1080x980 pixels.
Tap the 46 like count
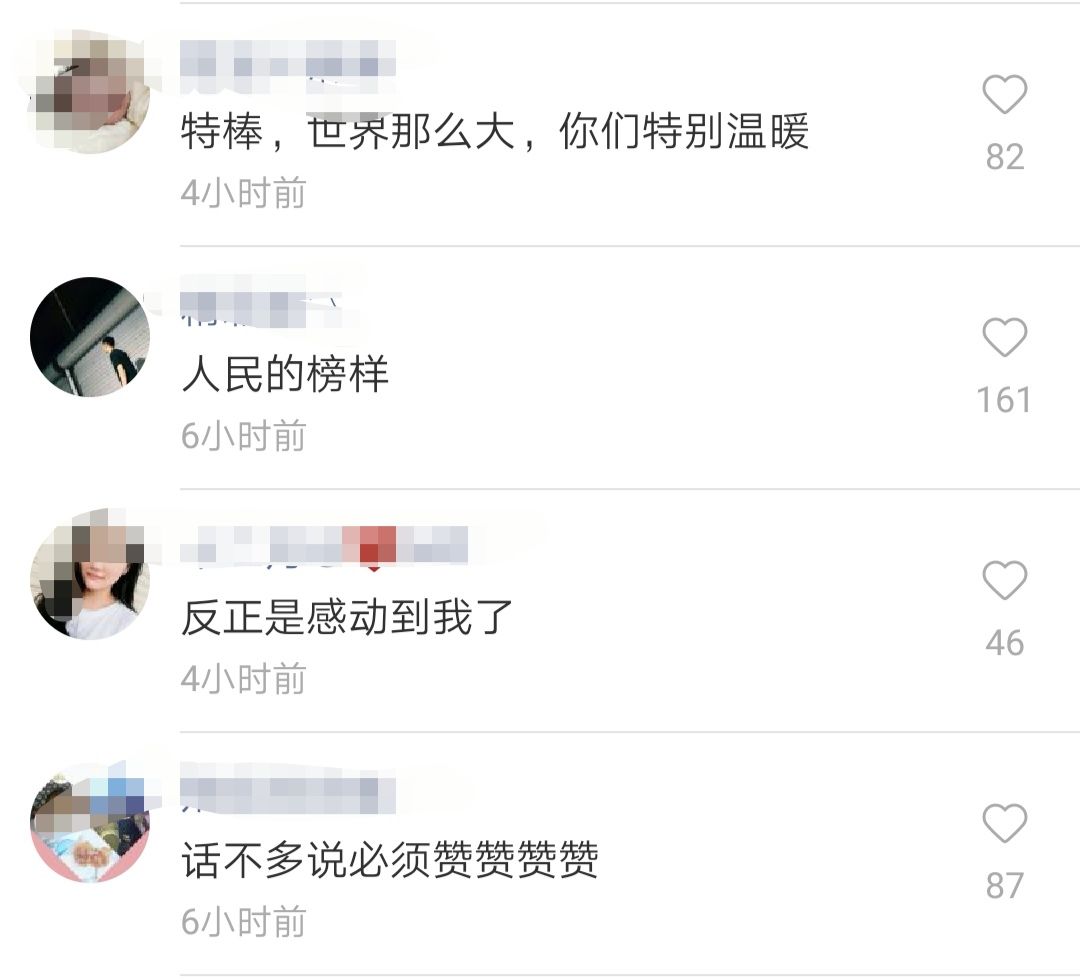[1004, 643]
